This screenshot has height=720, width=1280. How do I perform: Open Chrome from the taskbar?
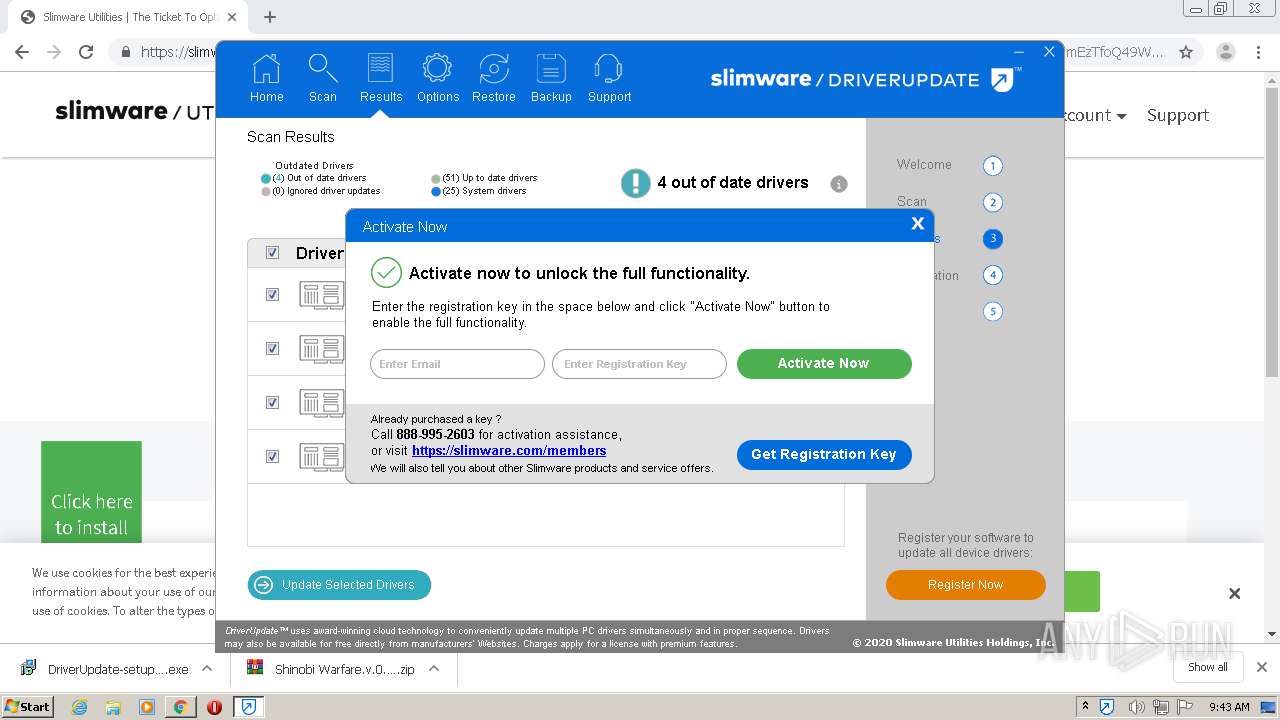click(x=180, y=707)
